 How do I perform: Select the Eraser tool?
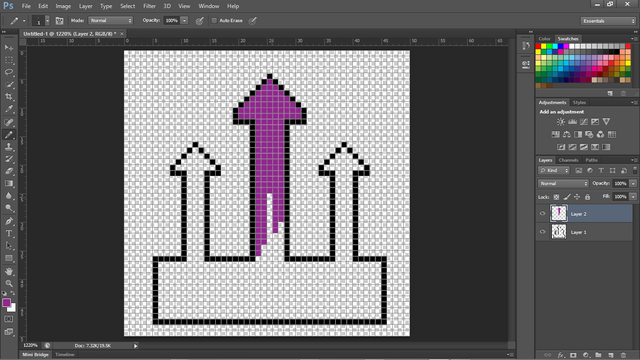pos(9,171)
